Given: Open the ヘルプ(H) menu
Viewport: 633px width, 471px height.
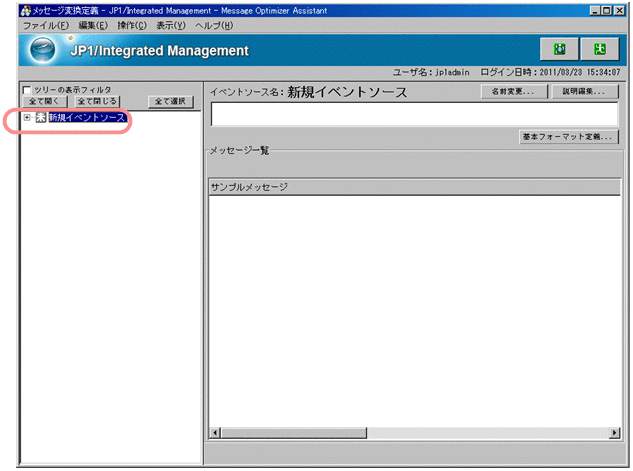Looking at the screenshot, I should [x=214, y=25].
